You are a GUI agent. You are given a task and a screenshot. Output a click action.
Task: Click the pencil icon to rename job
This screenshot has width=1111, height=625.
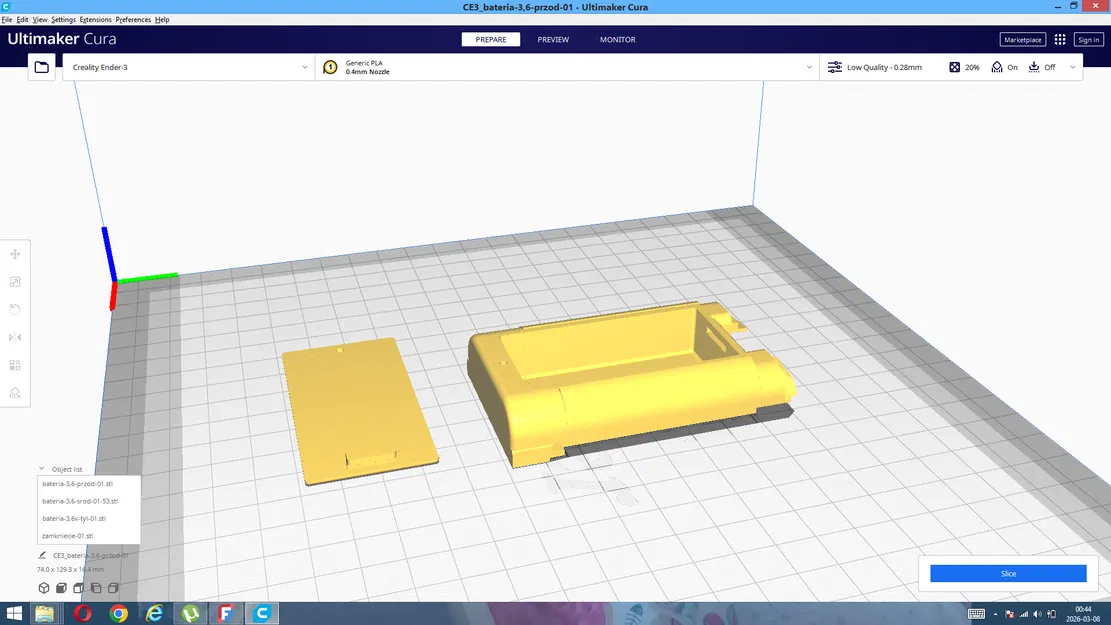click(x=42, y=556)
